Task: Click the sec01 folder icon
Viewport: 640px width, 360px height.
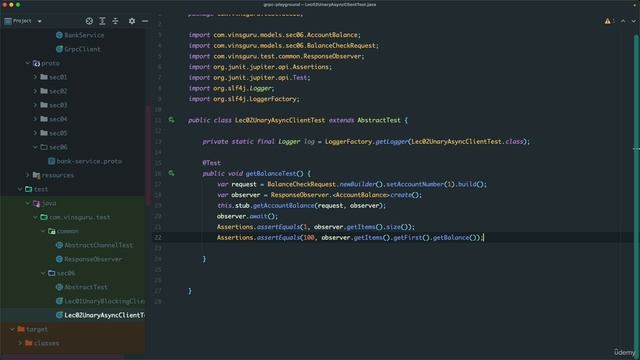Action: [x=44, y=77]
